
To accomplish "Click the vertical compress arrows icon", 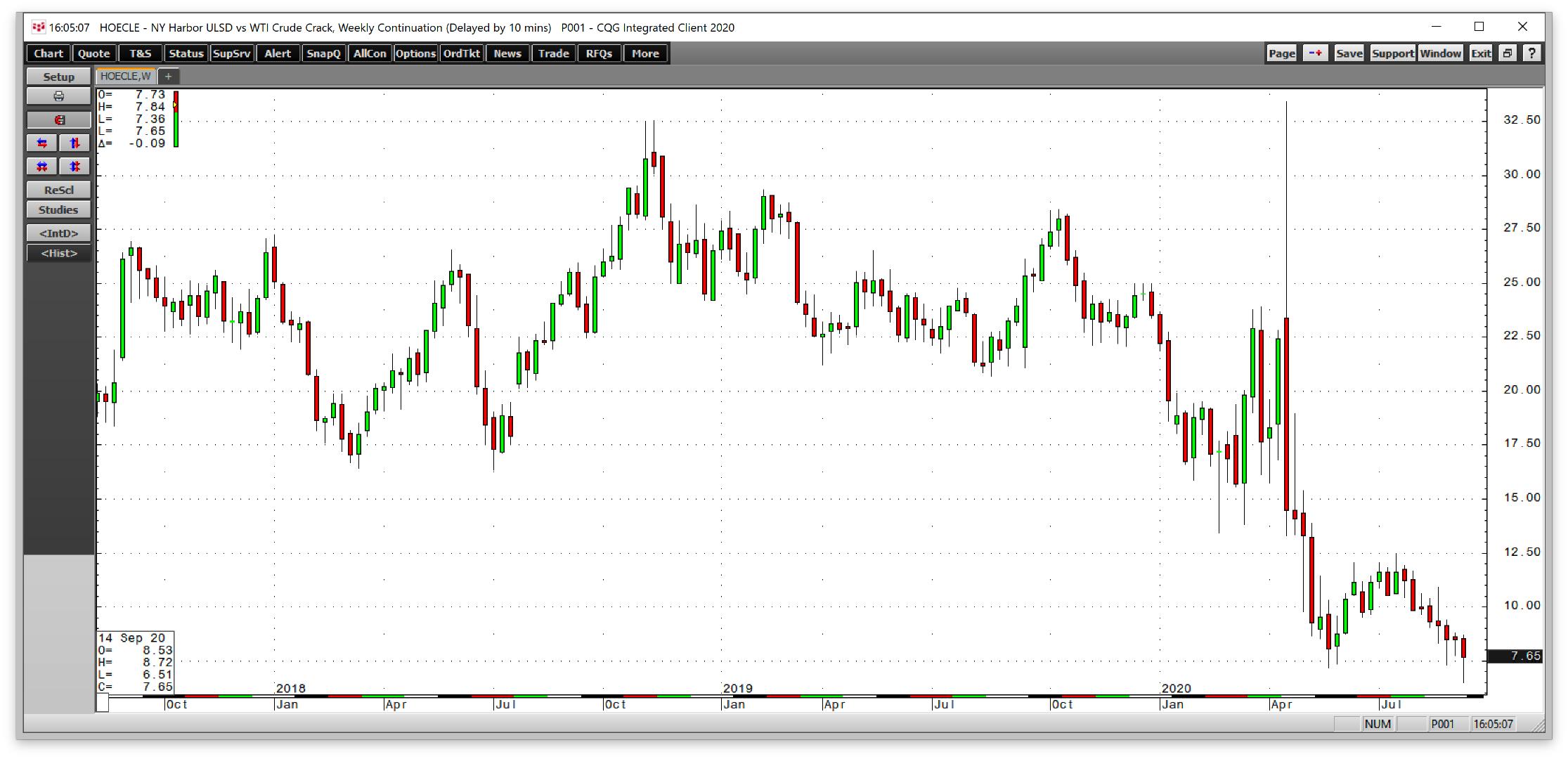I will tap(74, 167).
